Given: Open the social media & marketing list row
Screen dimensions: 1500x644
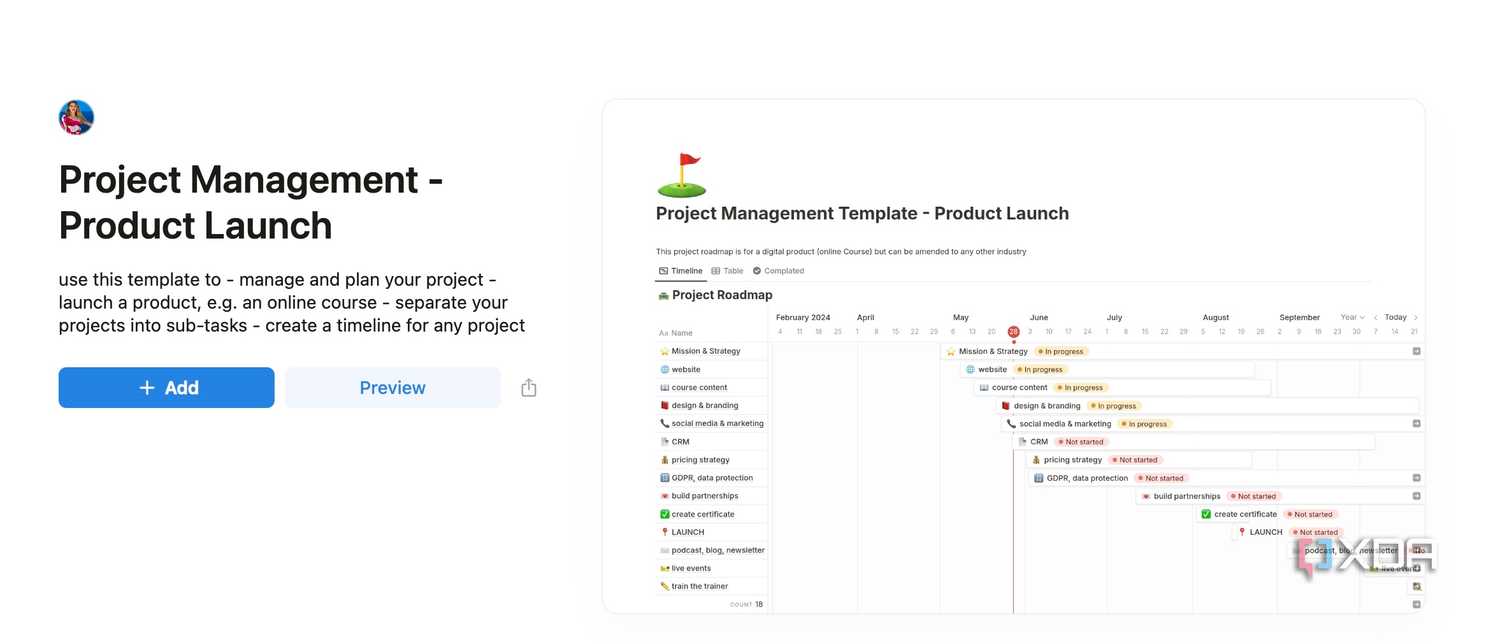Looking at the screenshot, I should click(x=712, y=423).
